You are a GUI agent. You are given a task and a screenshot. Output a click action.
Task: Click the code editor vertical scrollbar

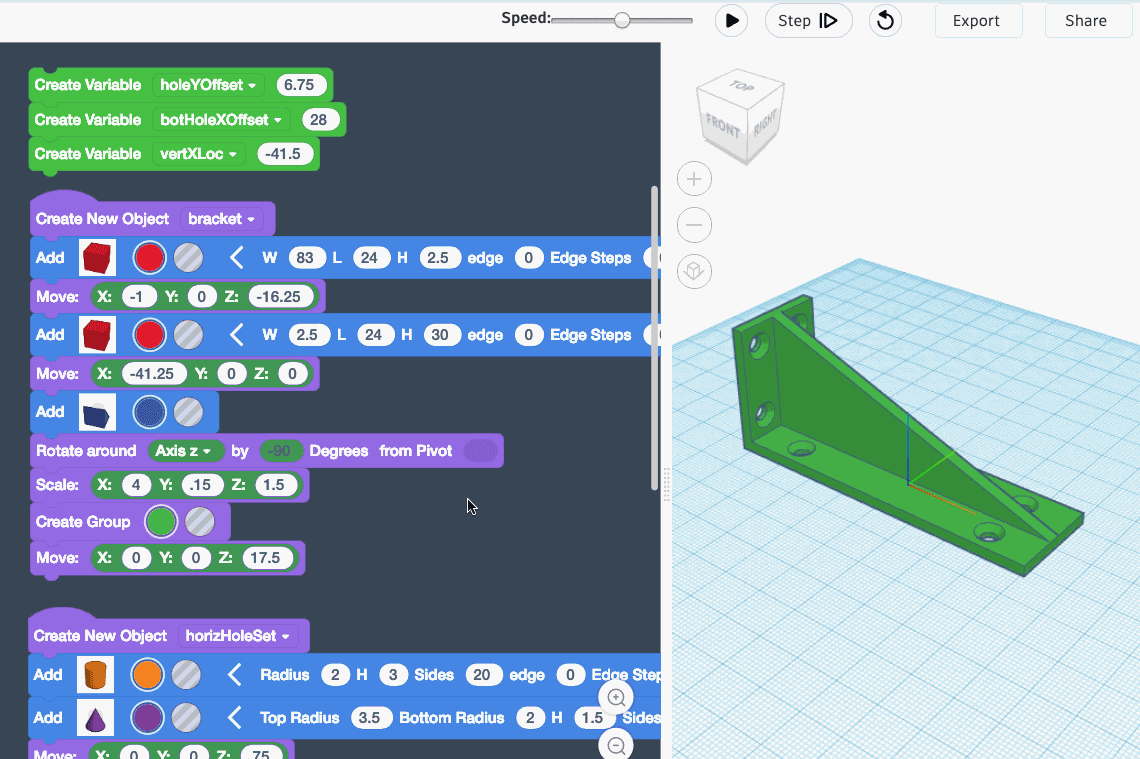pyautogui.click(x=654, y=338)
